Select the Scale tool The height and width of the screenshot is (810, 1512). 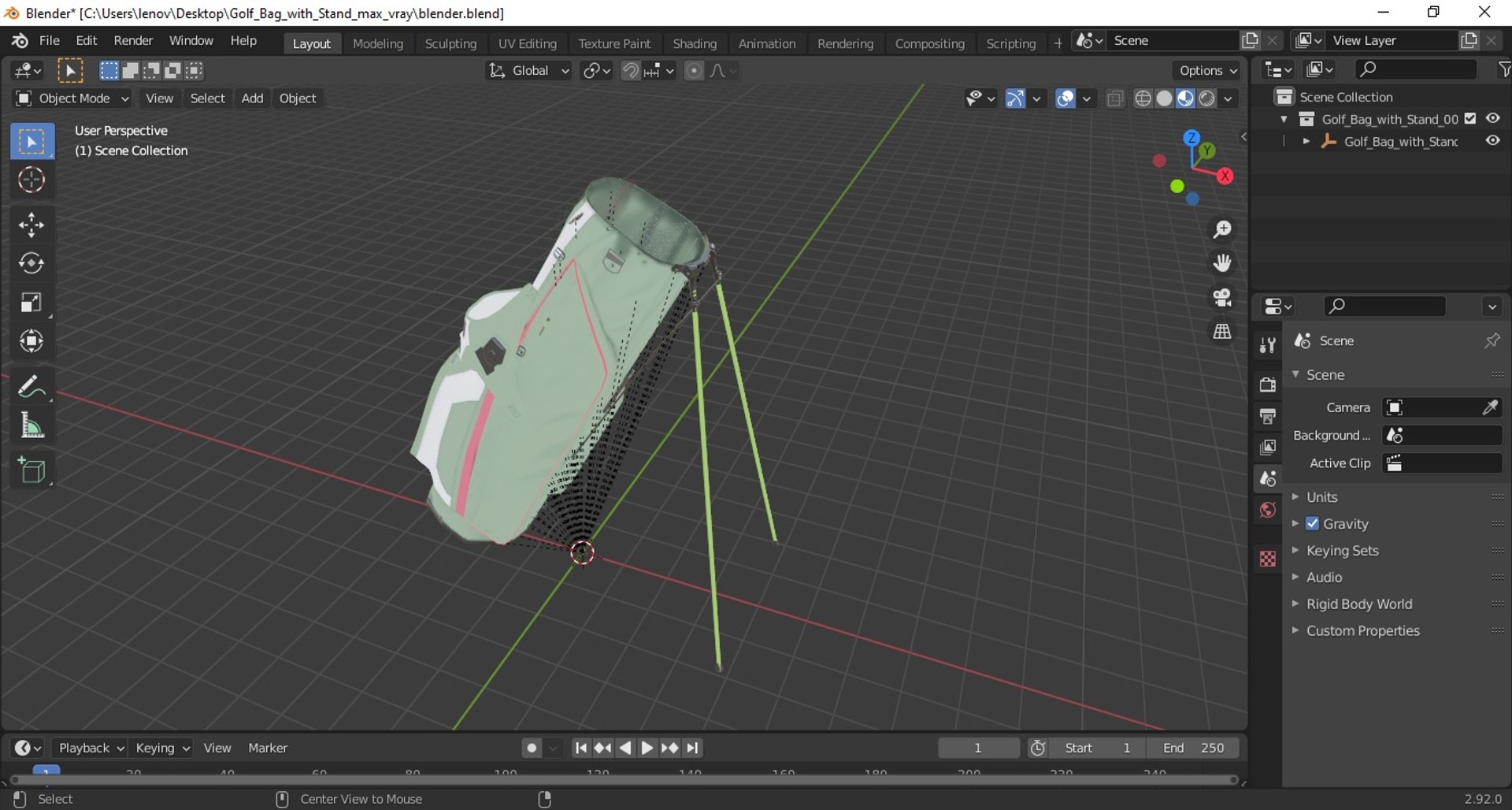[31, 303]
